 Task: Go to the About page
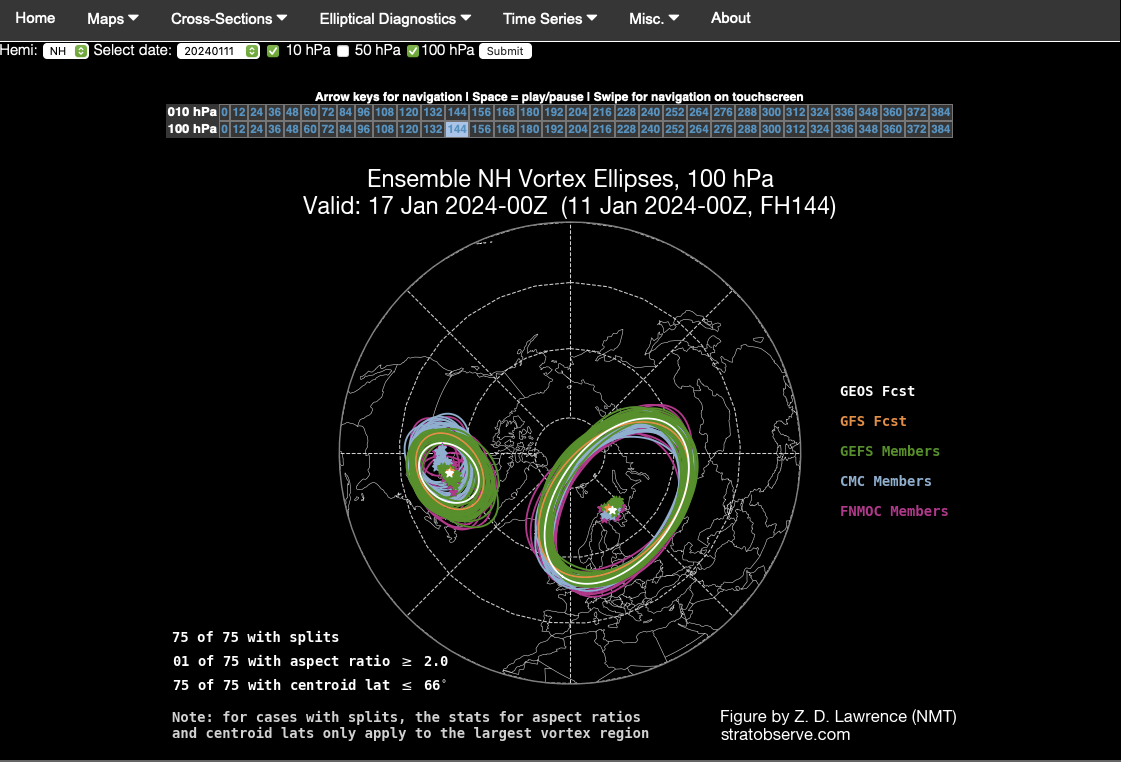tap(730, 18)
